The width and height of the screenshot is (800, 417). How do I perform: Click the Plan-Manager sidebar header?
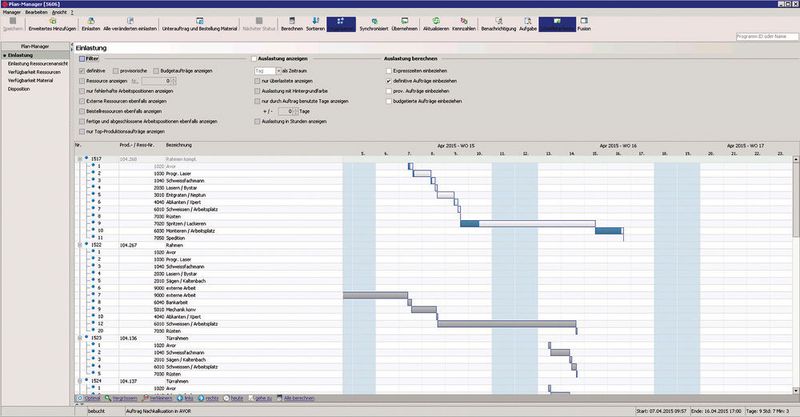tap(35, 46)
